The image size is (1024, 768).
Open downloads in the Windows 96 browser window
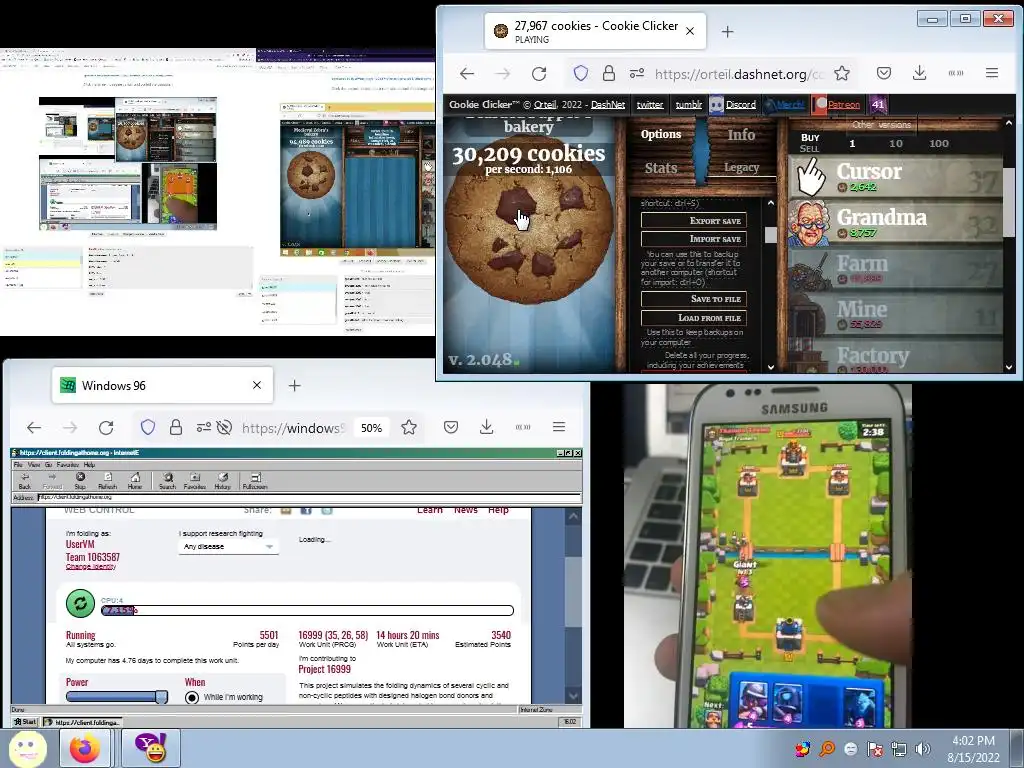487,428
